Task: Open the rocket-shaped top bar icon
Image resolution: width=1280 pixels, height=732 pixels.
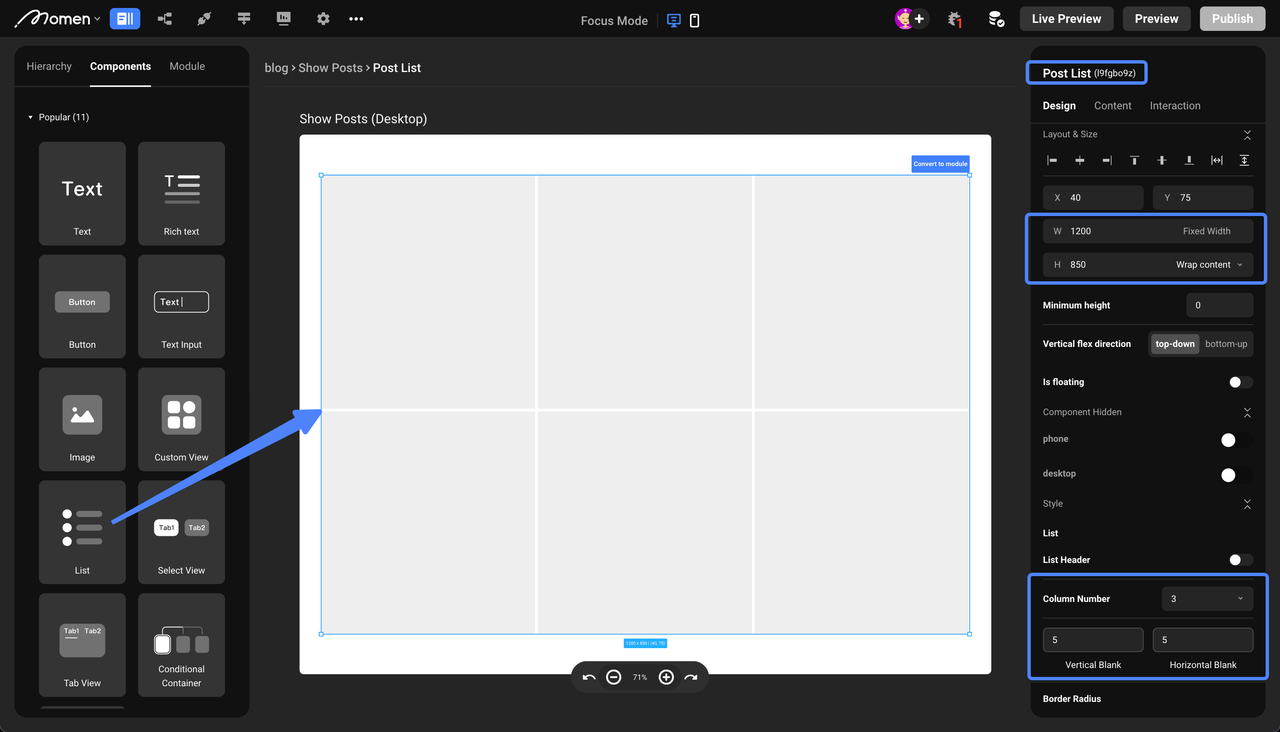Action: pos(204,19)
